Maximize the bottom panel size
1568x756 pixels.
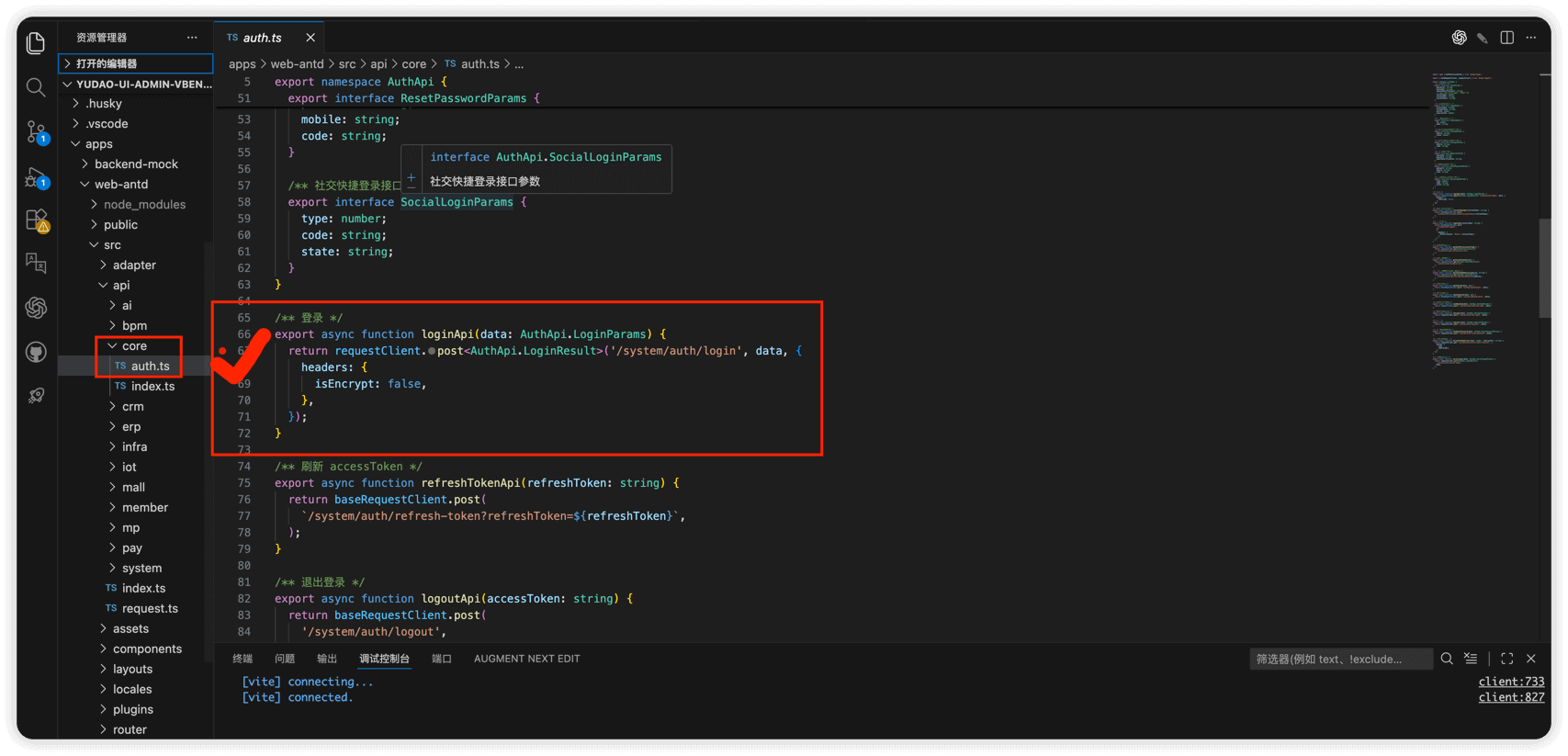(1506, 659)
